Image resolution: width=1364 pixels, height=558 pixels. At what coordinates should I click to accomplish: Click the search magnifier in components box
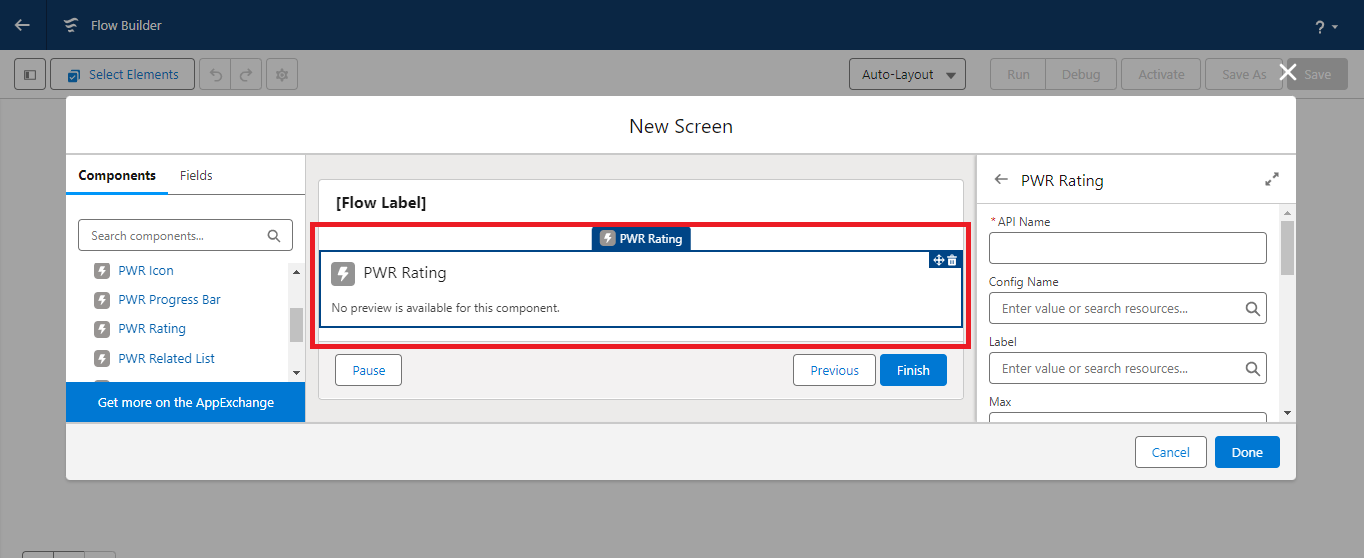[x=274, y=236]
